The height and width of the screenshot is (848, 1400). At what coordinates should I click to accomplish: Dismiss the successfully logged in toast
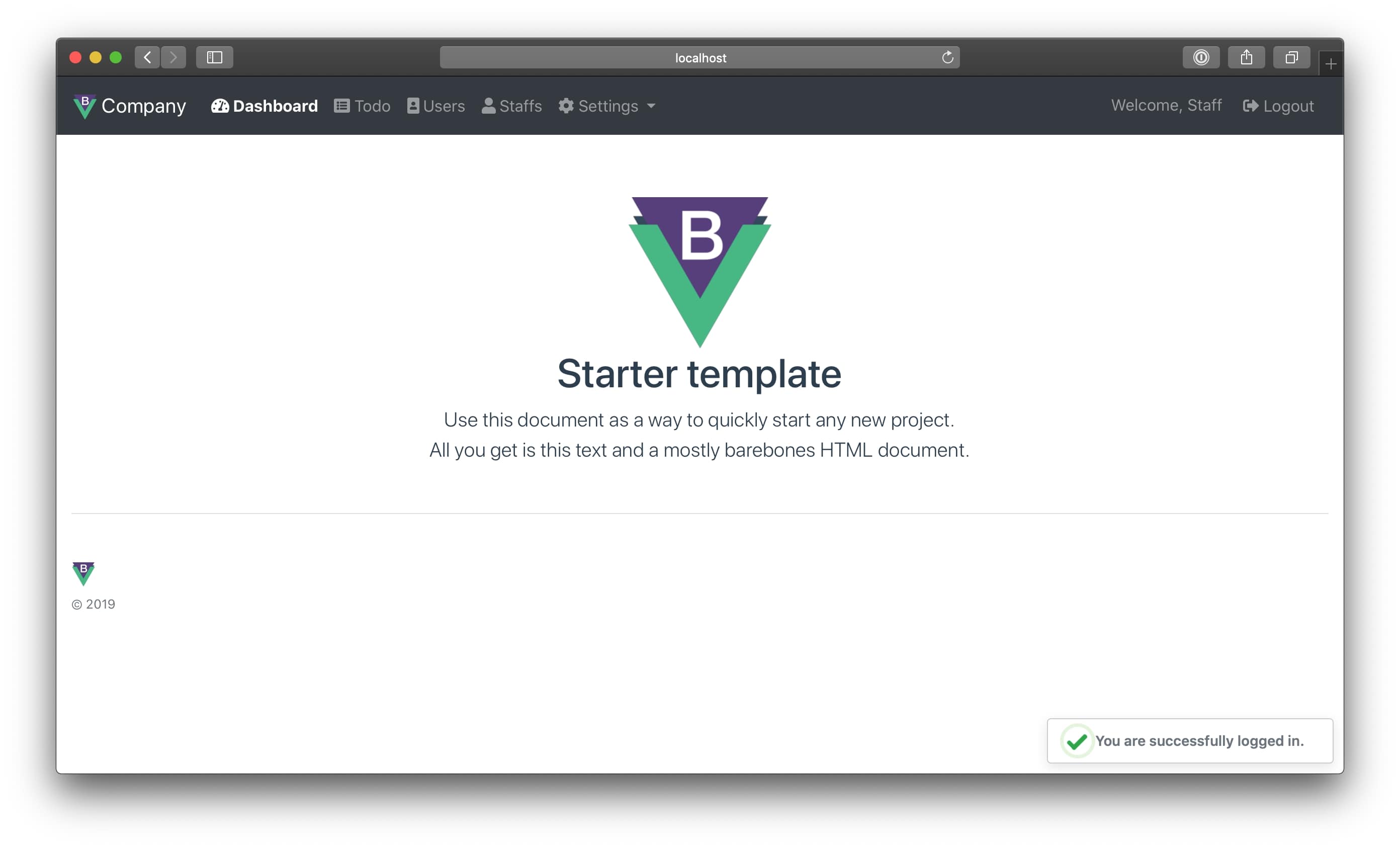[x=1190, y=740]
